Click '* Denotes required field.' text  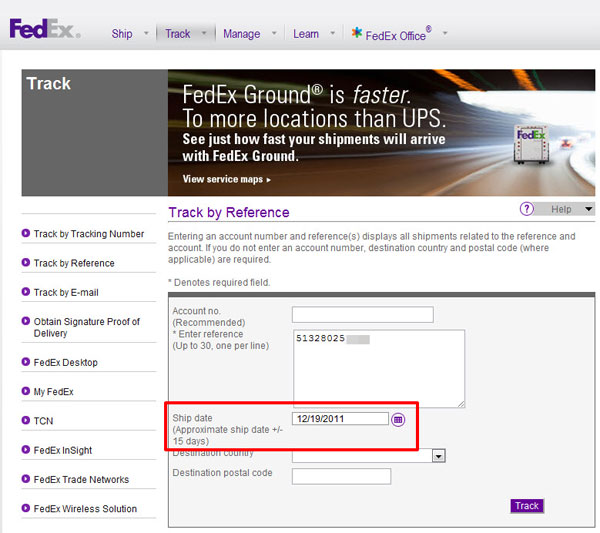coord(219,282)
